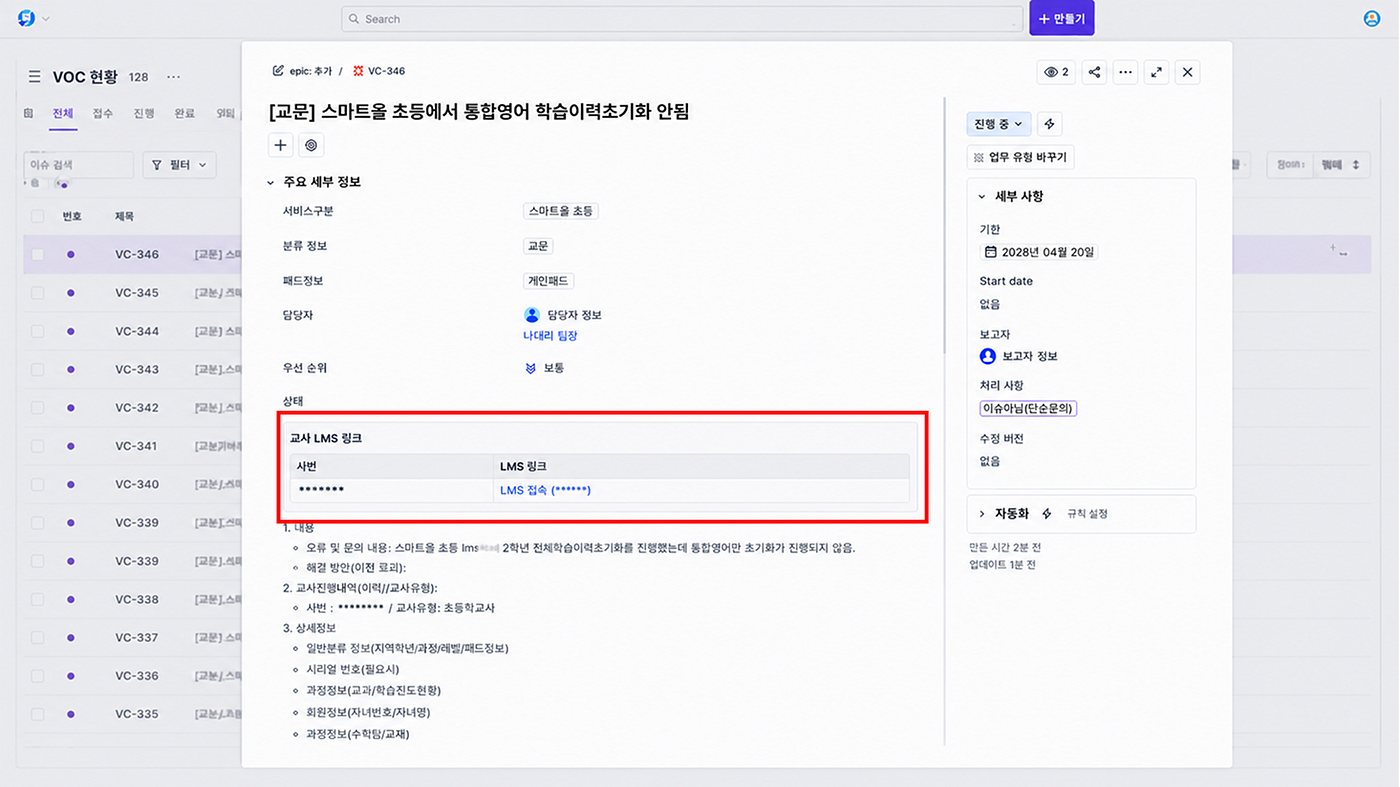Tick the select-all checkbox in list header
Viewport: 1400px width, 787px height.
(x=38, y=216)
